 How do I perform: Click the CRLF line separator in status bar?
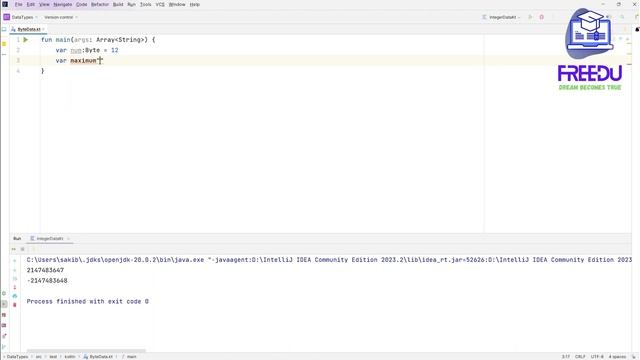[580, 357]
